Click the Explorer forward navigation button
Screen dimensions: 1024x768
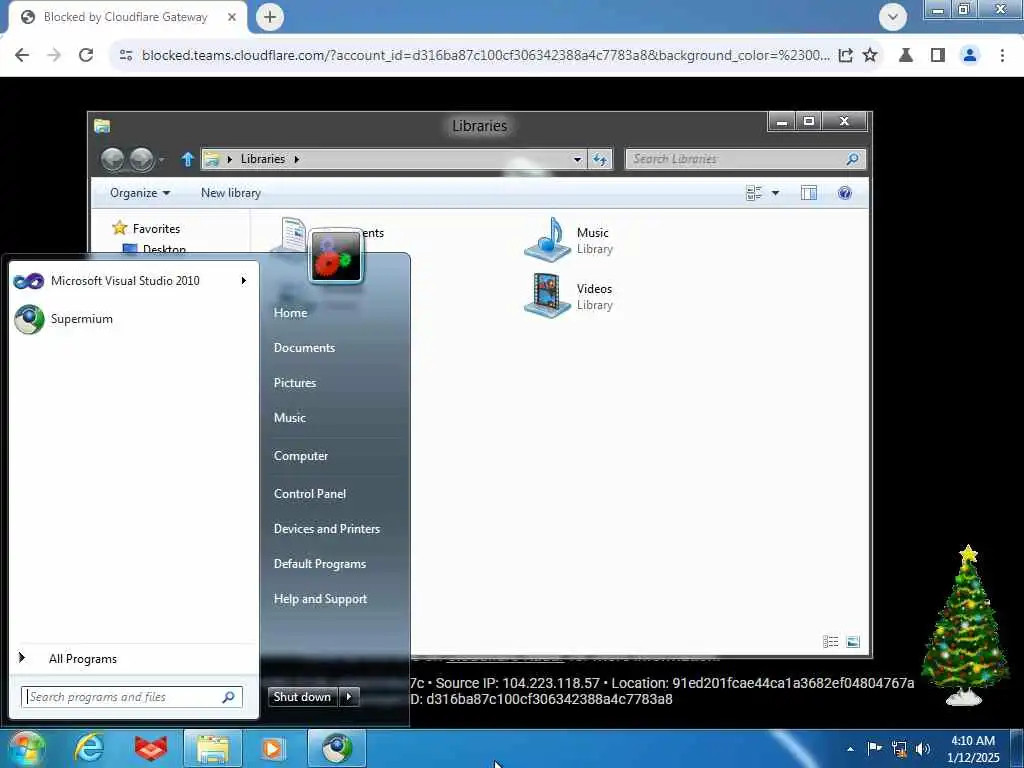click(x=141, y=159)
